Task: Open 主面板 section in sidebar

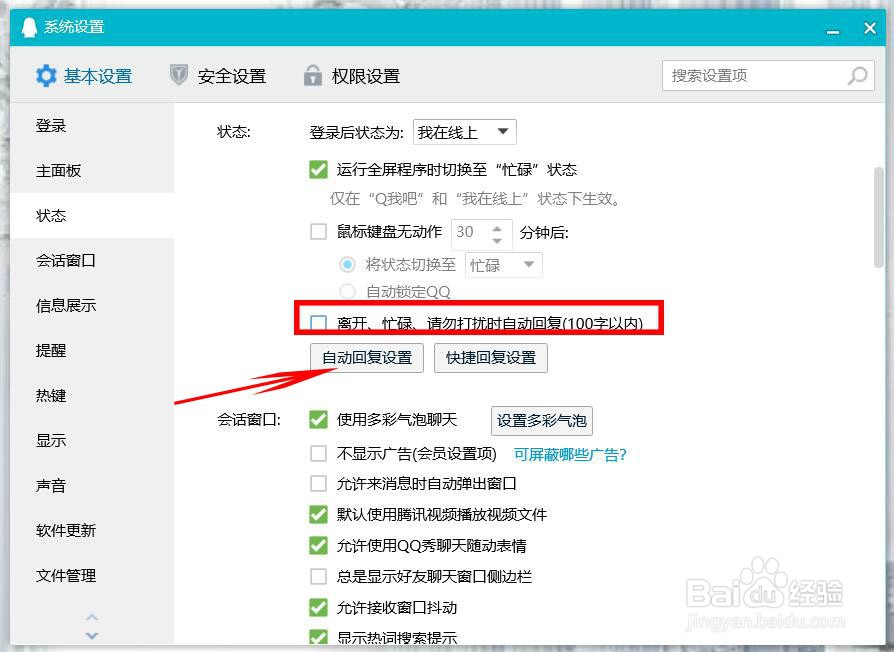Action: pyautogui.click(x=92, y=171)
